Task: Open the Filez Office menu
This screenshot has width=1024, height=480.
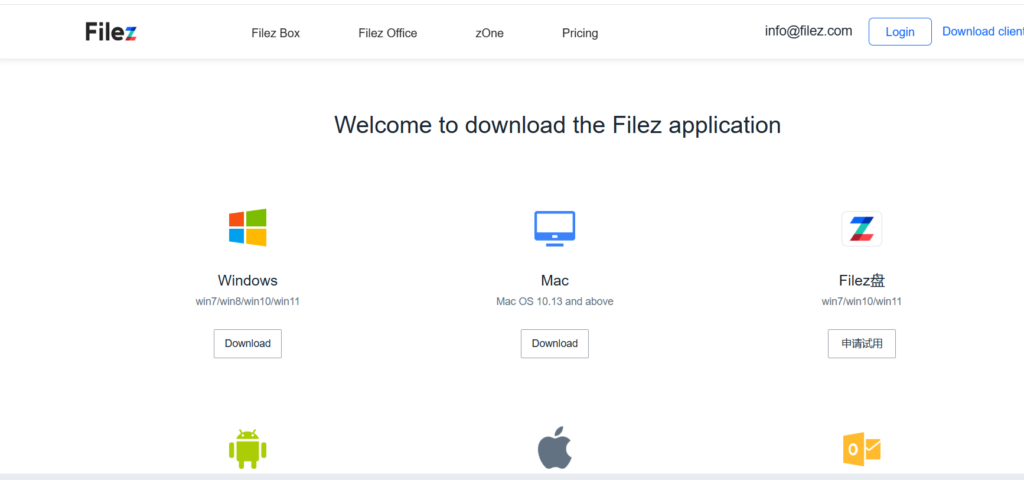Action: [x=388, y=33]
